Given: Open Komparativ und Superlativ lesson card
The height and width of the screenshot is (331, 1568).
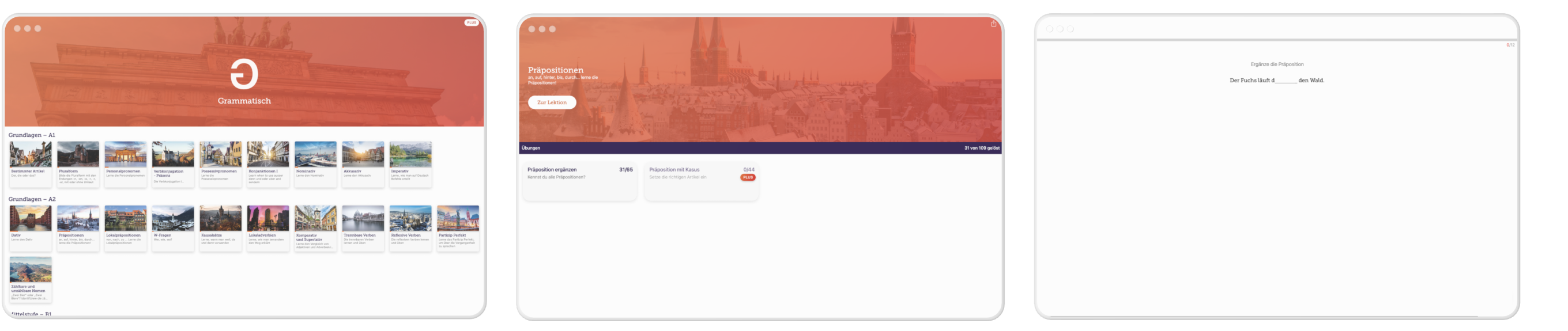Looking at the screenshot, I should [x=315, y=229].
